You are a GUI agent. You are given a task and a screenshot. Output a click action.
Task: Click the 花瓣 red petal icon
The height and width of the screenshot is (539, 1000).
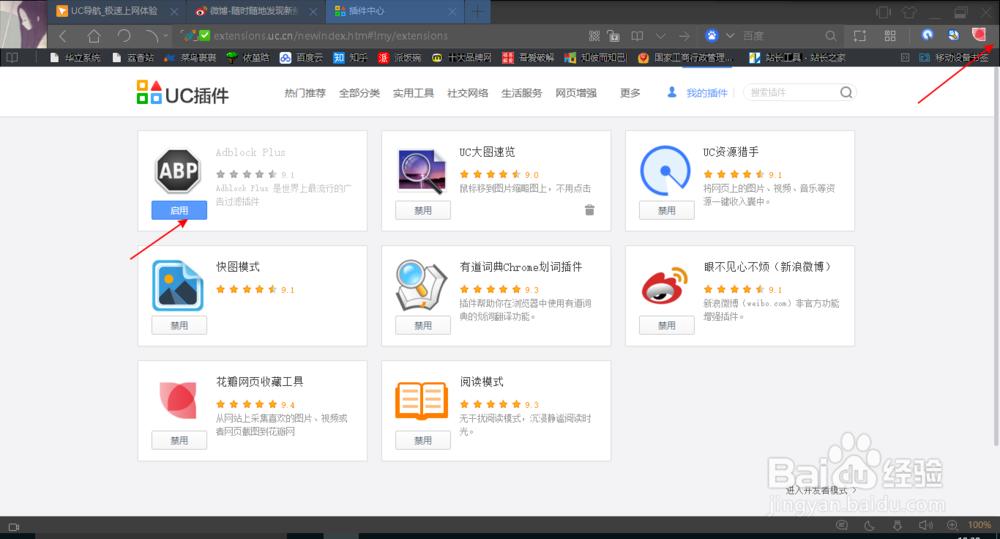tap(178, 400)
